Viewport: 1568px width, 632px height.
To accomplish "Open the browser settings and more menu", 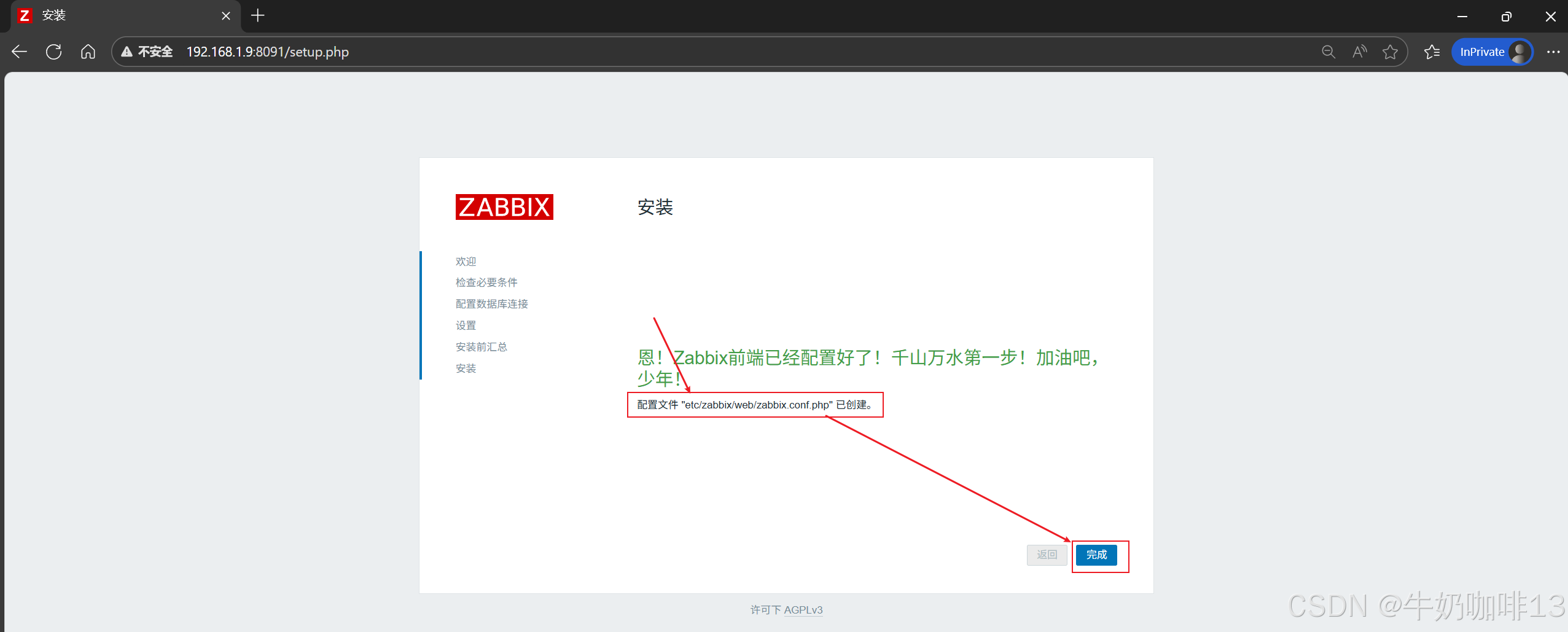I will (1553, 52).
